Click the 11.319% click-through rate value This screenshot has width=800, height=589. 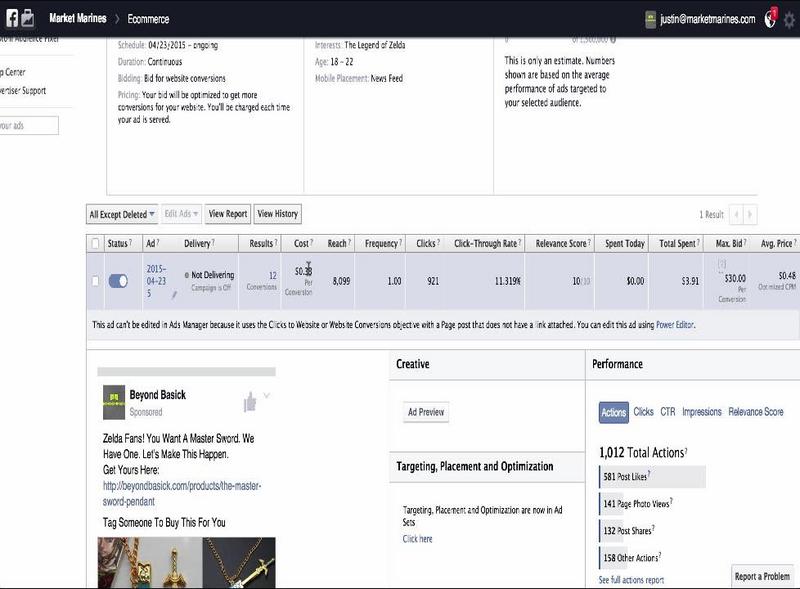tap(508, 281)
